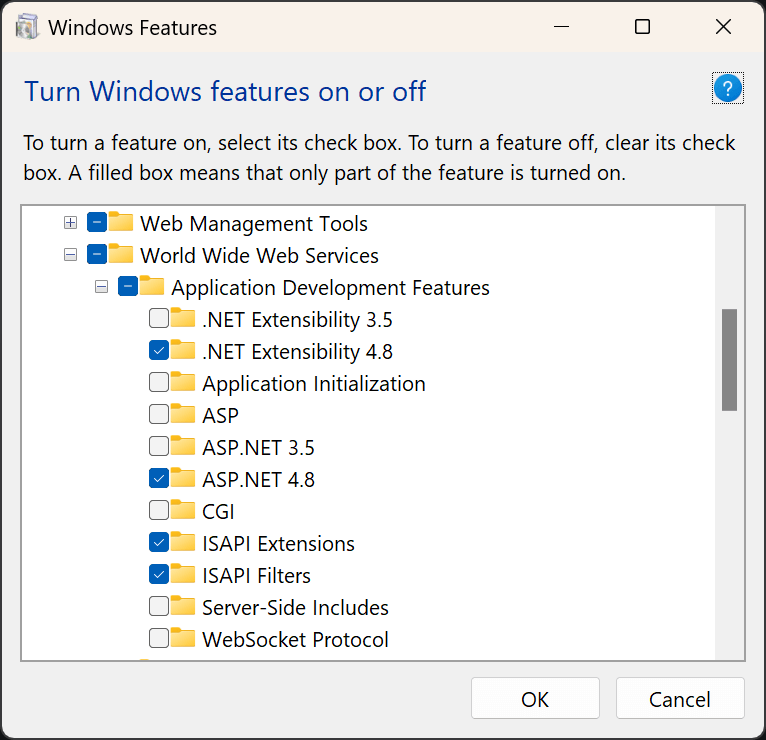Maximize the Windows Features dialog
This screenshot has height=740, width=766.
click(642, 26)
